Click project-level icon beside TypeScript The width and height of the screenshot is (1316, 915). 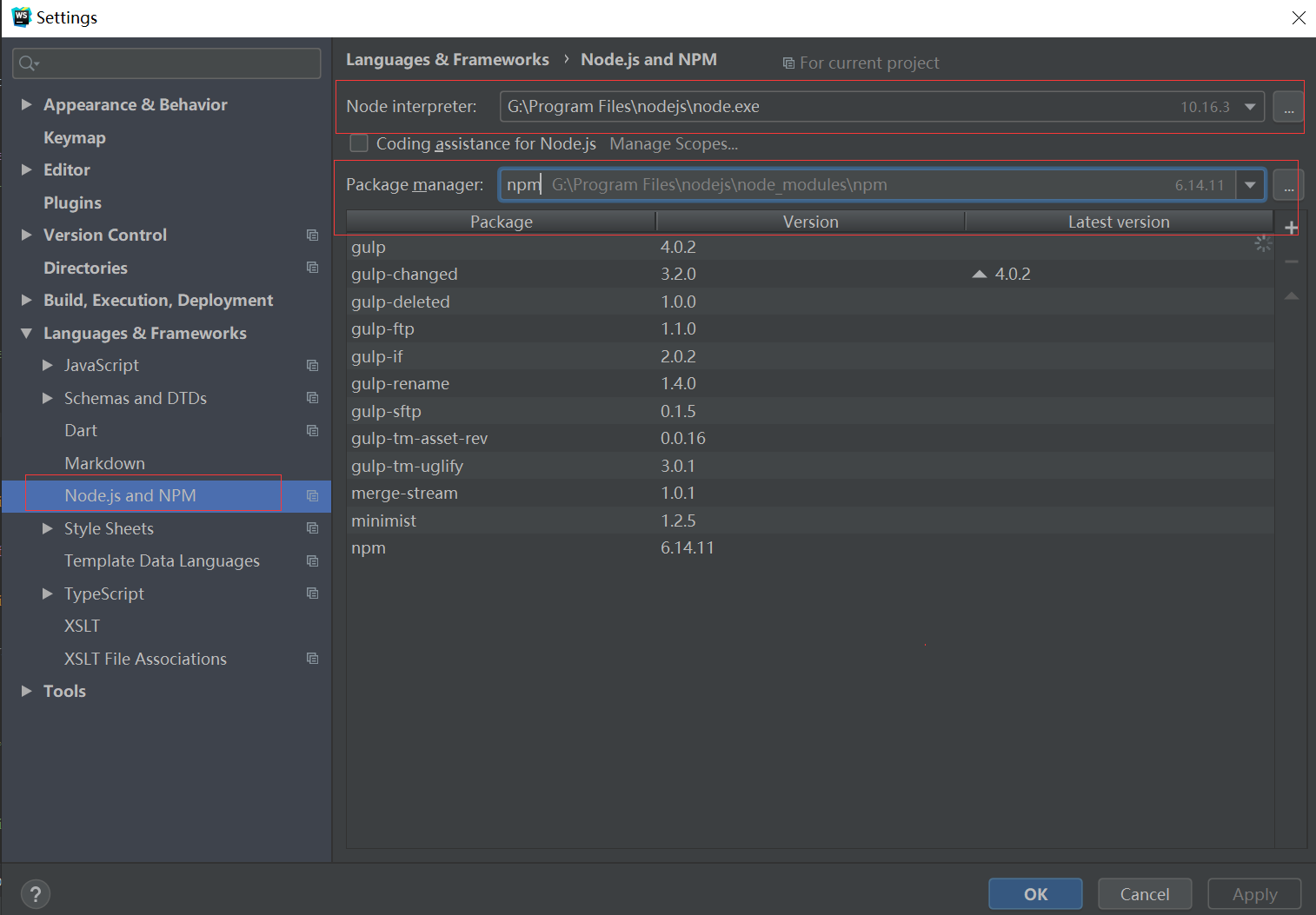click(x=313, y=593)
